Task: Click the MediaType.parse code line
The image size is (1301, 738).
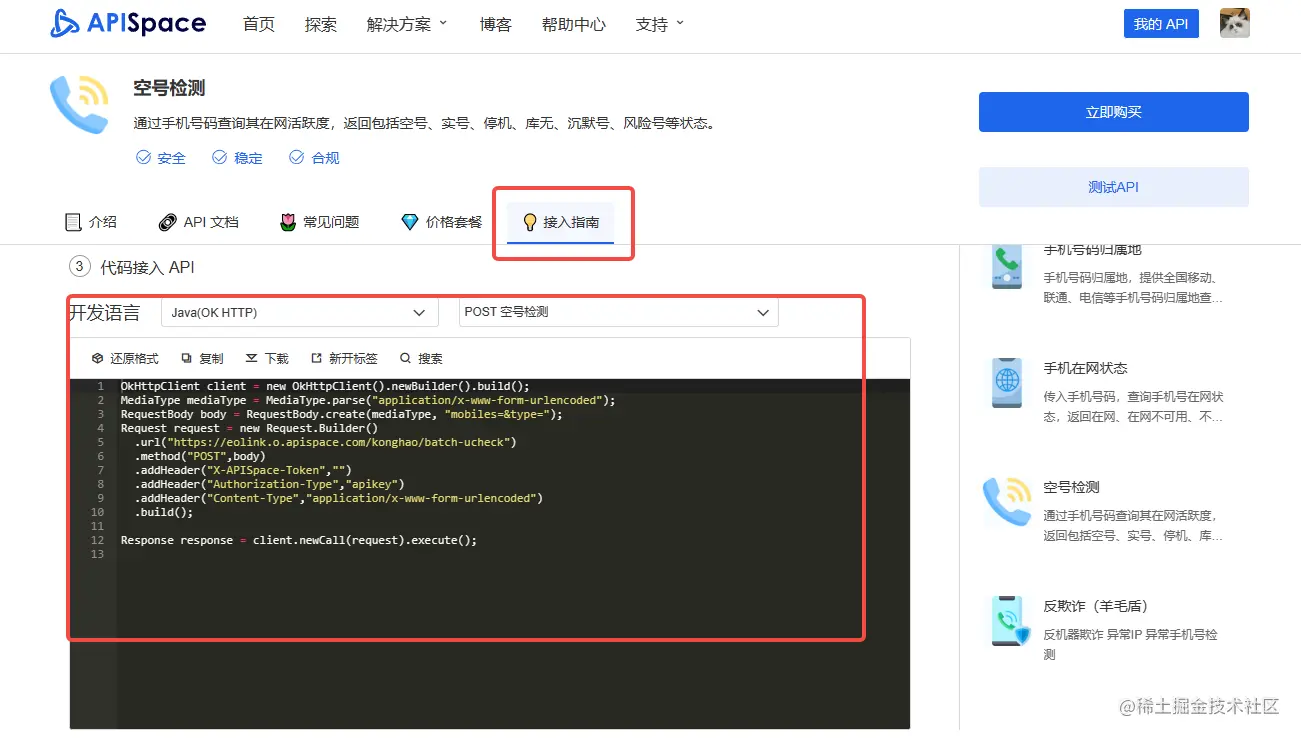Action: [x=368, y=399]
